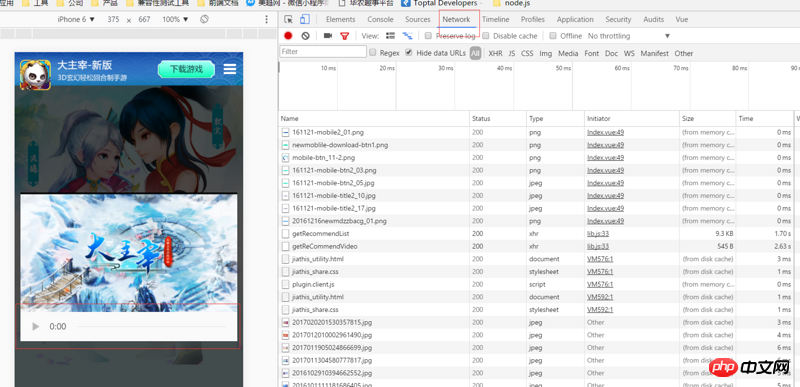Sort by the Type column header
Viewport: 800px width, 387px height.
556,118
